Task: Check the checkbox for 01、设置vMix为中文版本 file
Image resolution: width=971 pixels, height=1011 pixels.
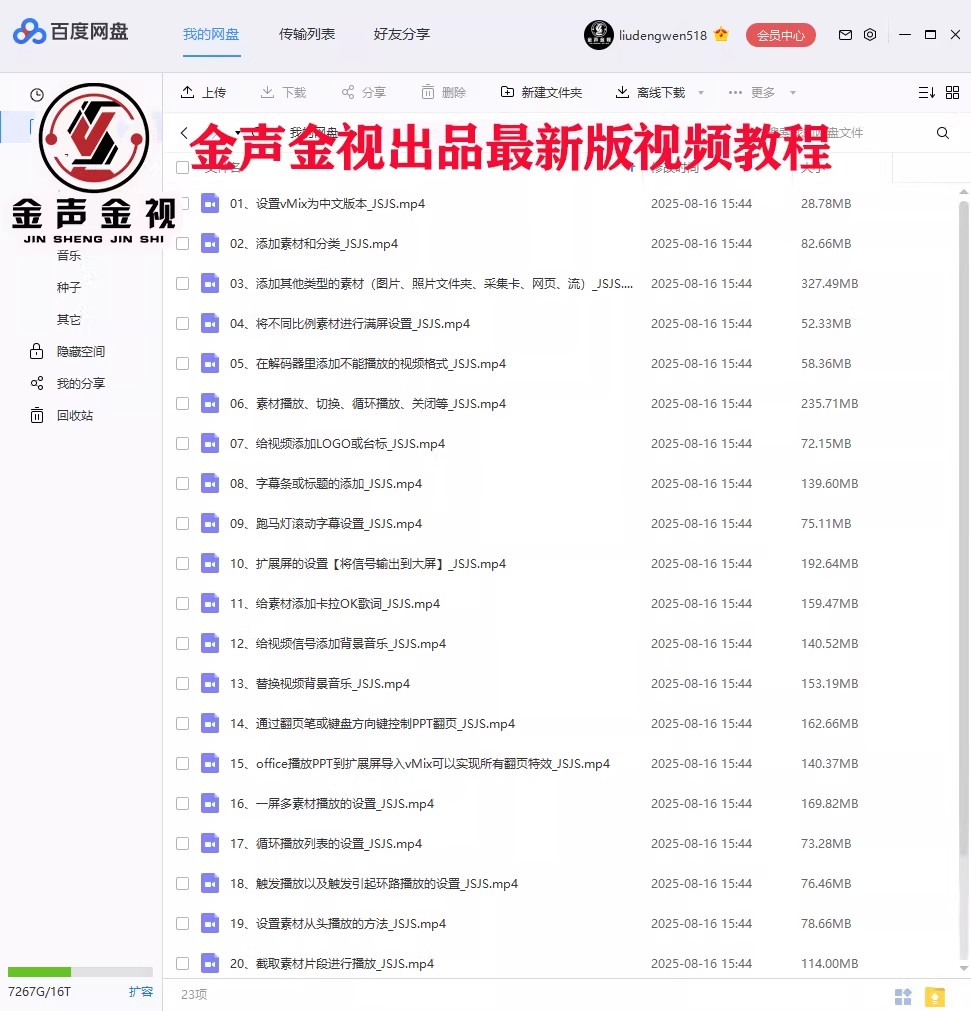Action: pyautogui.click(x=182, y=203)
